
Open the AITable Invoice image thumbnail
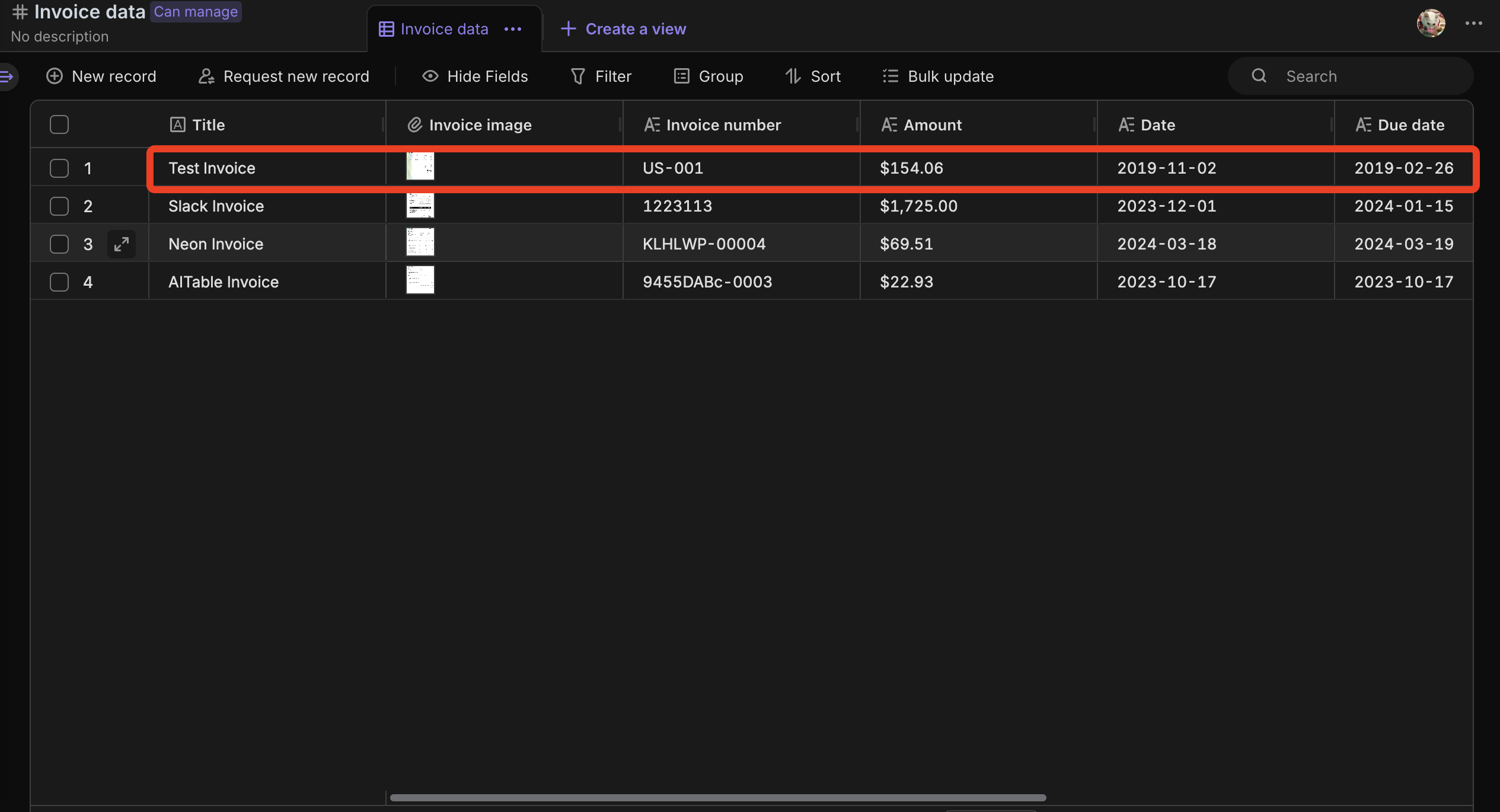click(420, 280)
